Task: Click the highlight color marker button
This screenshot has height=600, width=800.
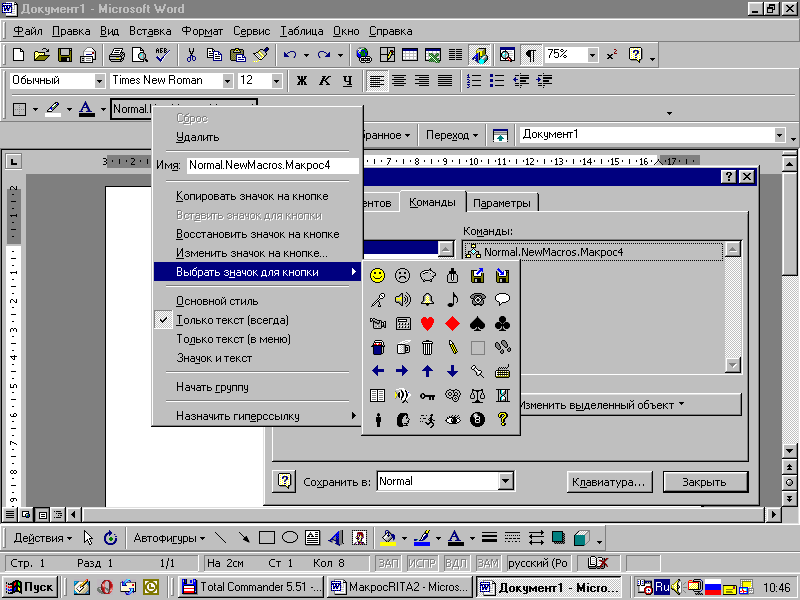Action: point(53,109)
